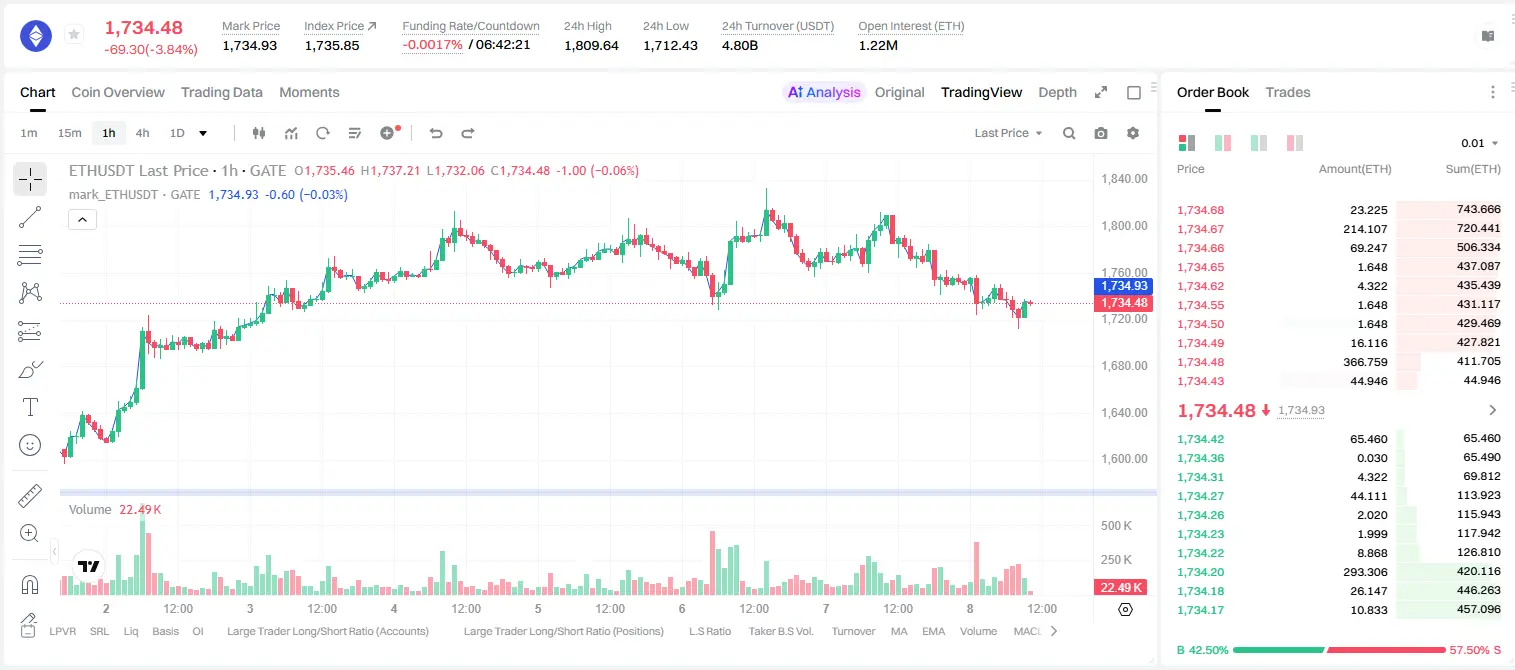
Task: Open chart settings gear icon
Action: click(x=1133, y=133)
